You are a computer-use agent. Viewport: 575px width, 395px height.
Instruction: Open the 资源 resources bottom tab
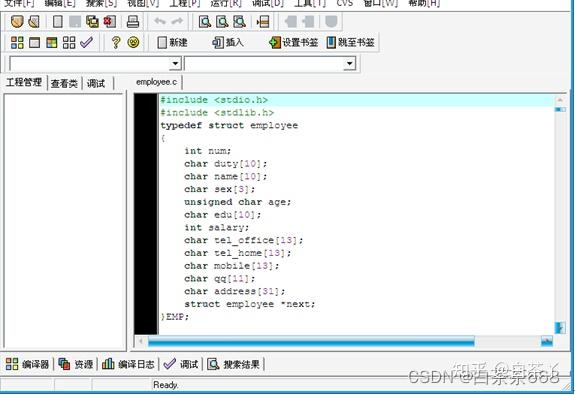click(76, 364)
